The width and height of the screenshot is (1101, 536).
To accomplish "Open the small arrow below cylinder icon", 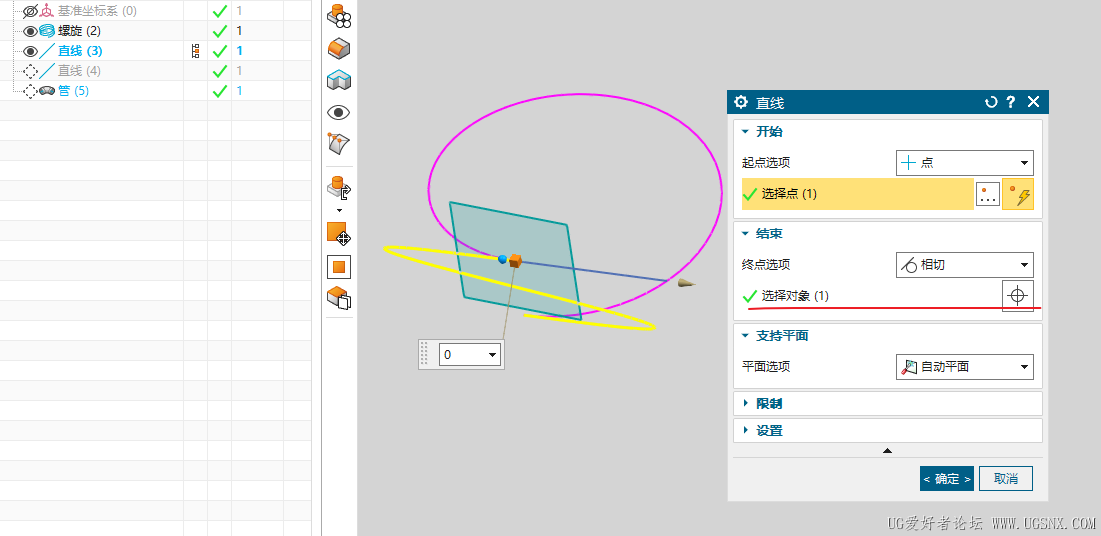I will pos(339,210).
